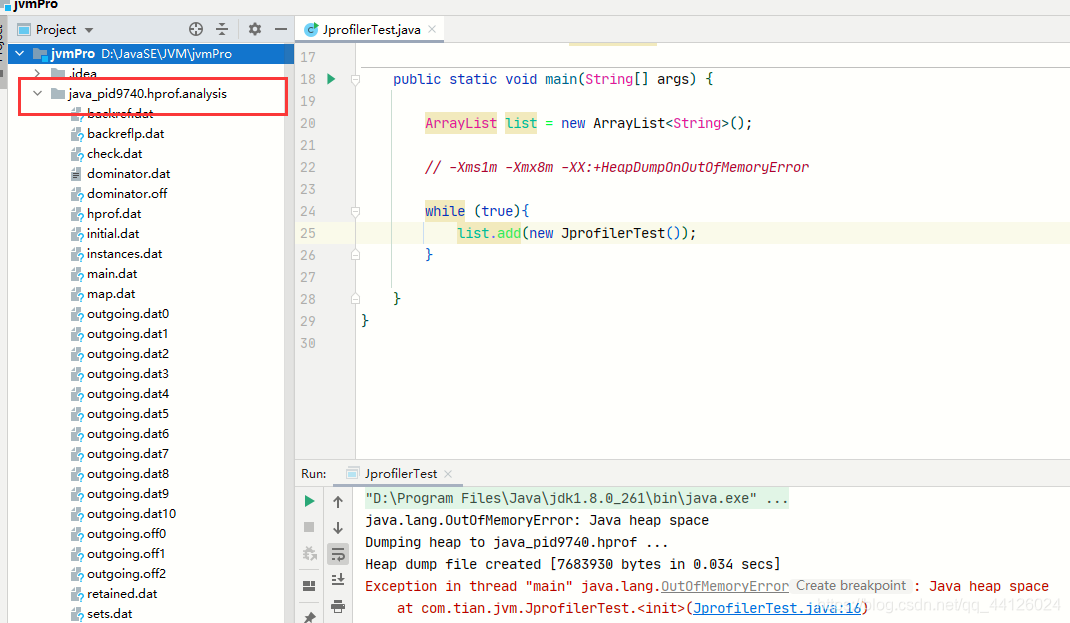The width and height of the screenshot is (1070, 623).
Task: Select the java_pid9740.hprof.analysis folder
Action: 147,93
